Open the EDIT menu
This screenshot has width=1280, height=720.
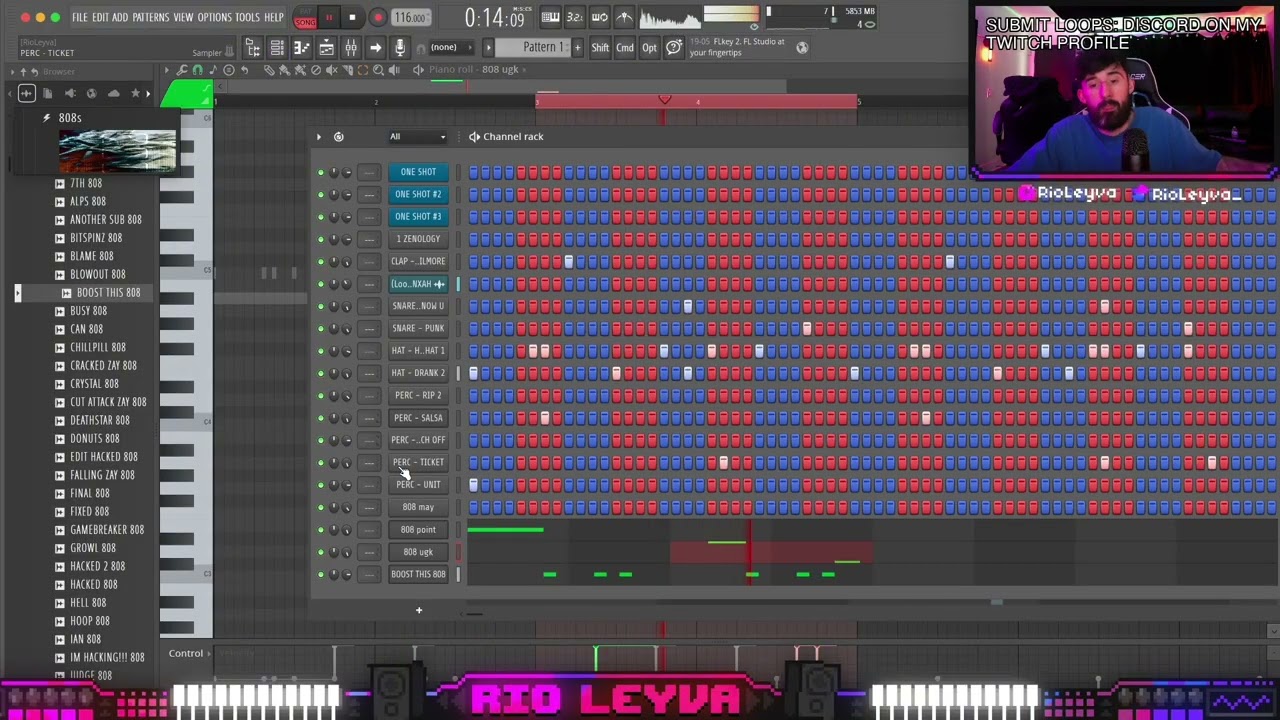100,17
